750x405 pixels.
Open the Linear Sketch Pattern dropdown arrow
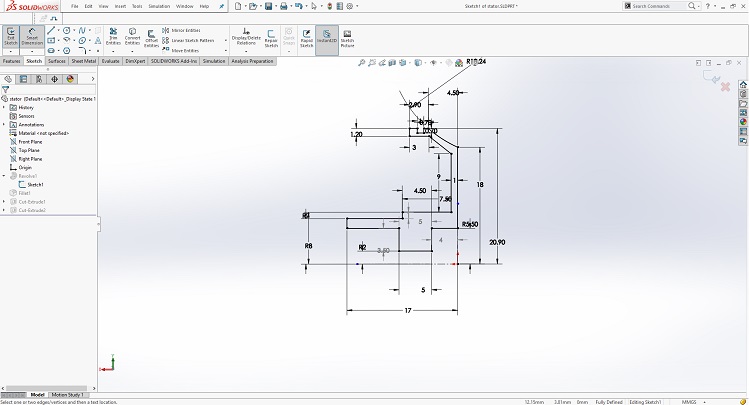click(225, 41)
